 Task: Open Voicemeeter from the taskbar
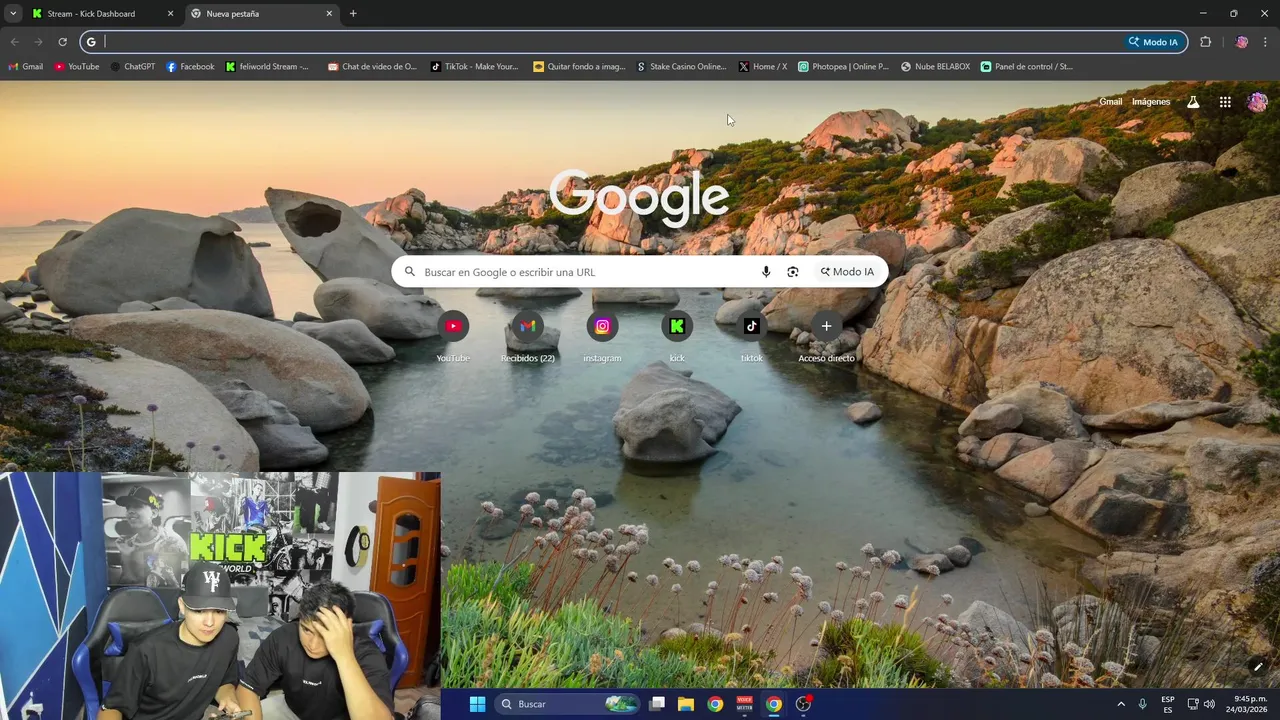pyautogui.click(x=744, y=704)
